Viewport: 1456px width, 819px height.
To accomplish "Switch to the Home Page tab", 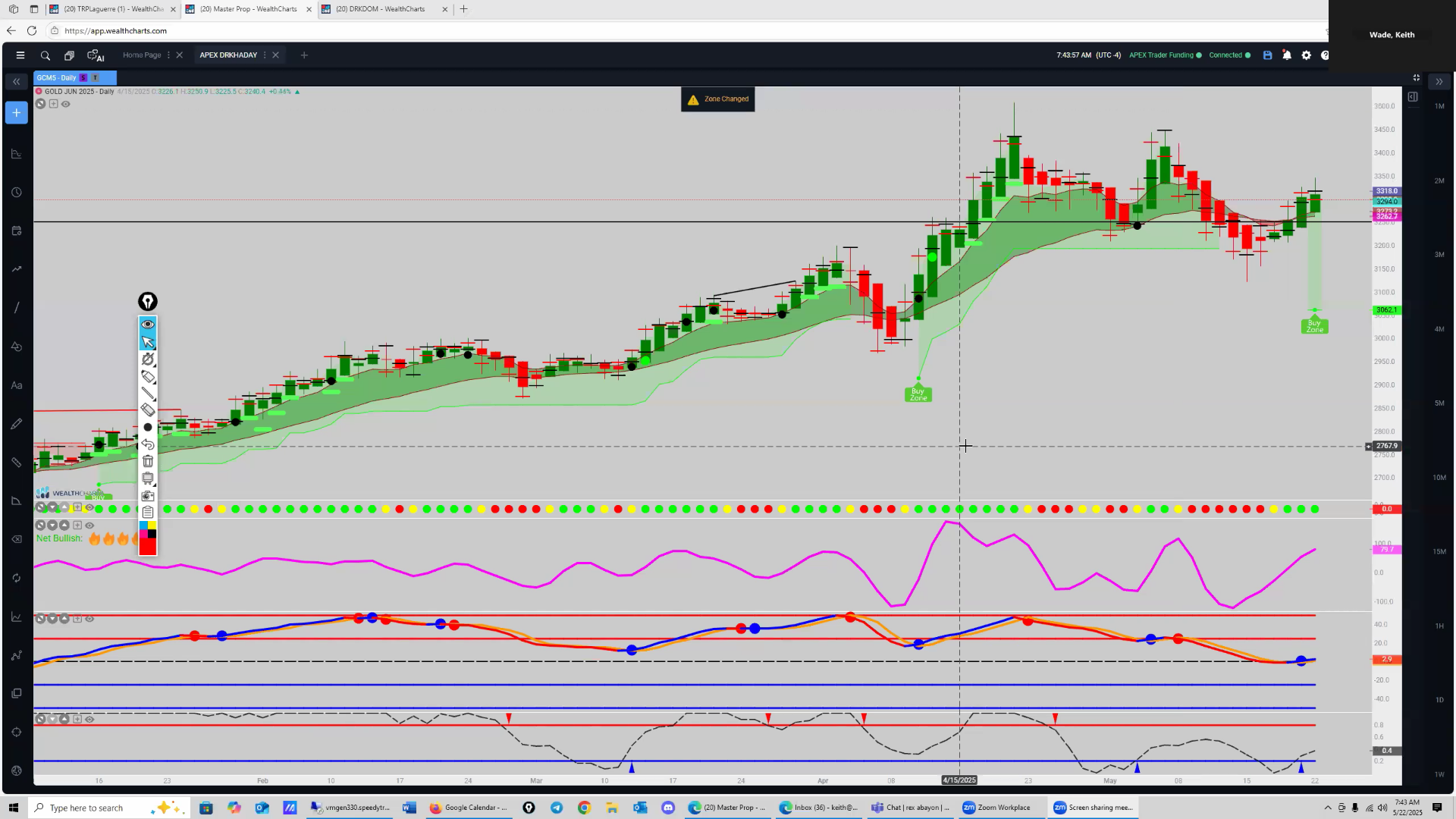I will 142,55.
